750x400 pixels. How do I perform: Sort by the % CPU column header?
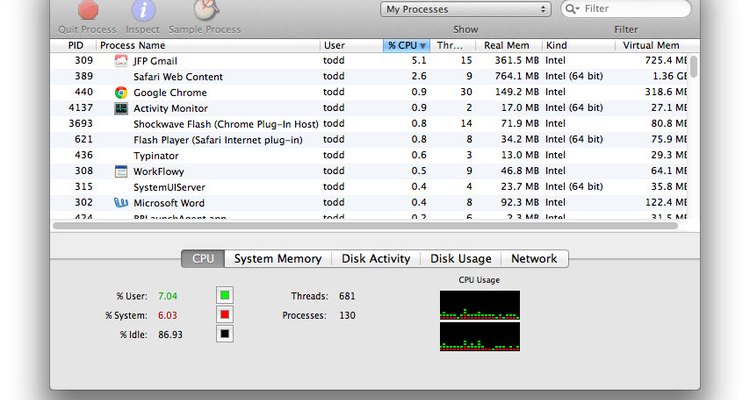point(406,45)
